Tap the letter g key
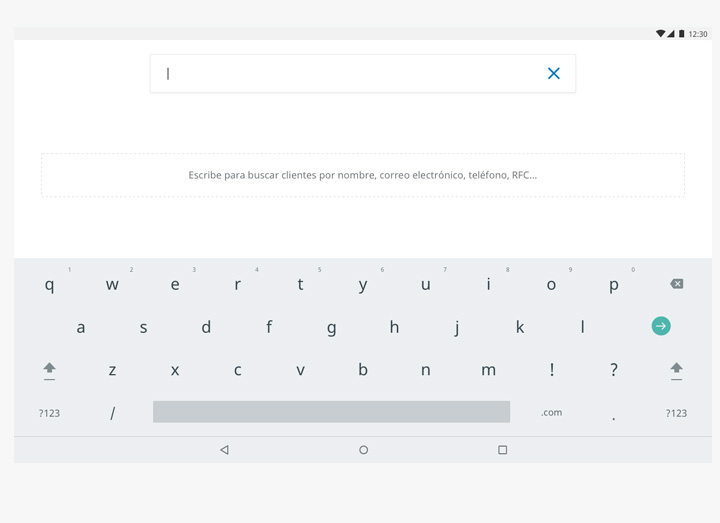 (331, 327)
